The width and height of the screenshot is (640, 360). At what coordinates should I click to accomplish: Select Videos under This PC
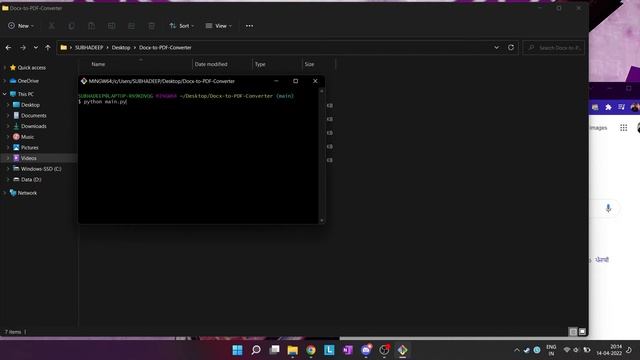pos(29,158)
